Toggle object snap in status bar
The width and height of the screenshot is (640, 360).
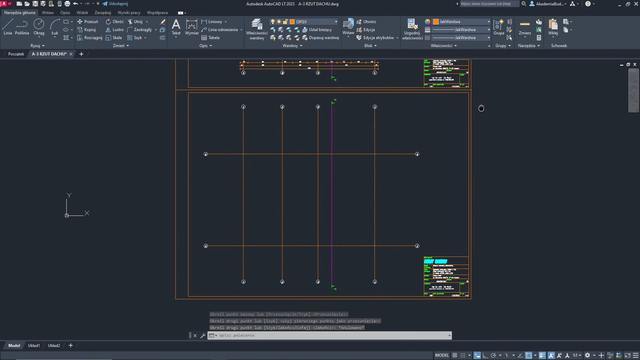pos(529,356)
